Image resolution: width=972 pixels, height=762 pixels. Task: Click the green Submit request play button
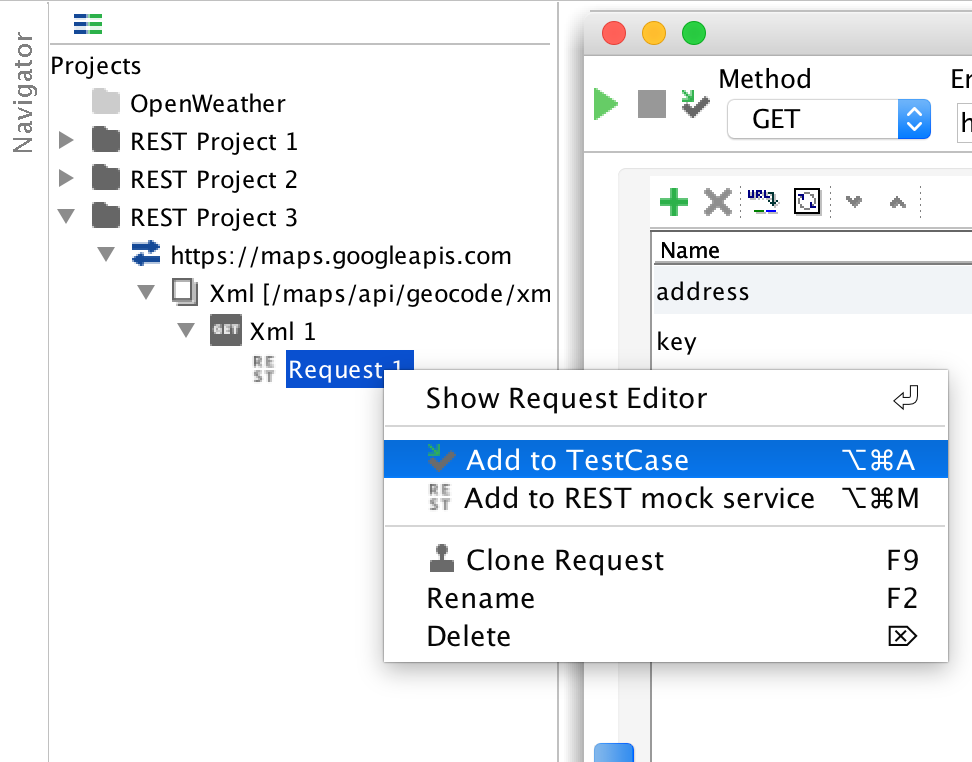point(605,104)
